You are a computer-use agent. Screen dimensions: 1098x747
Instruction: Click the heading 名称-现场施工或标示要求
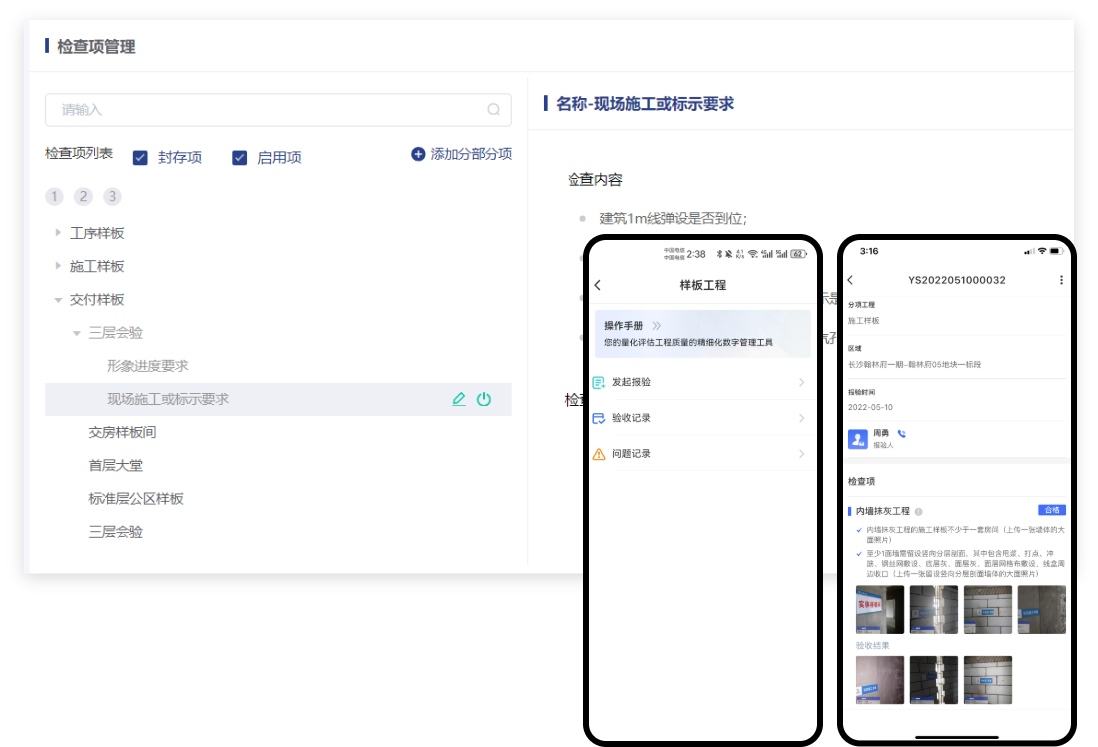pos(645,104)
